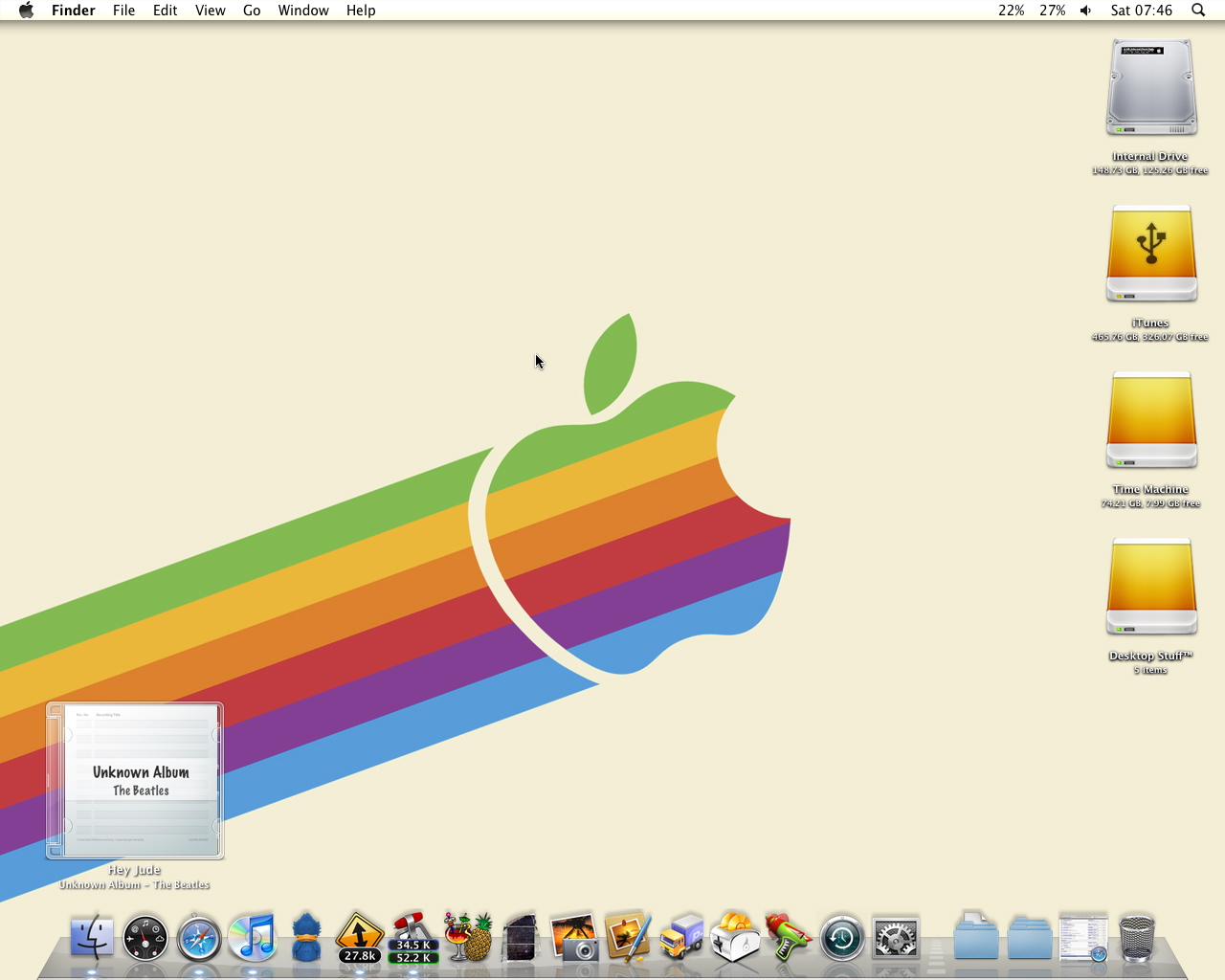1225x980 pixels.
Task: Select the Time Machine drive on desktop
Action: [1150, 421]
